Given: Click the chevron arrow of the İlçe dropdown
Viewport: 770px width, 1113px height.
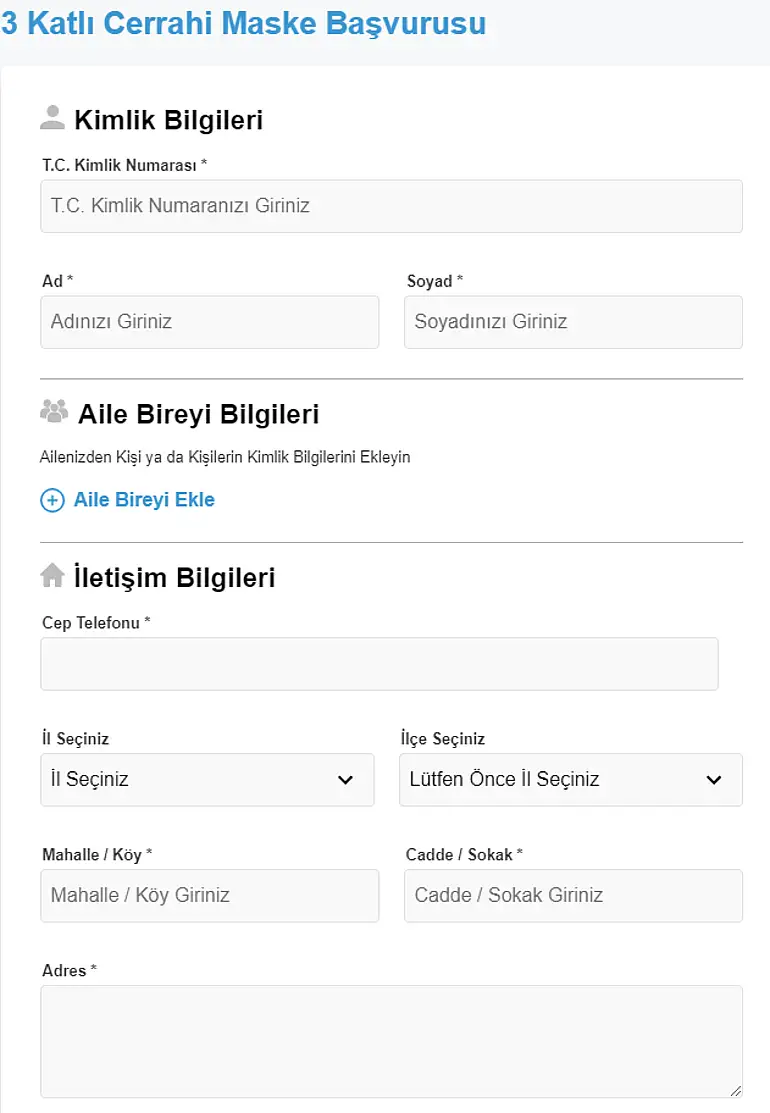Looking at the screenshot, I should click(714, 780).
